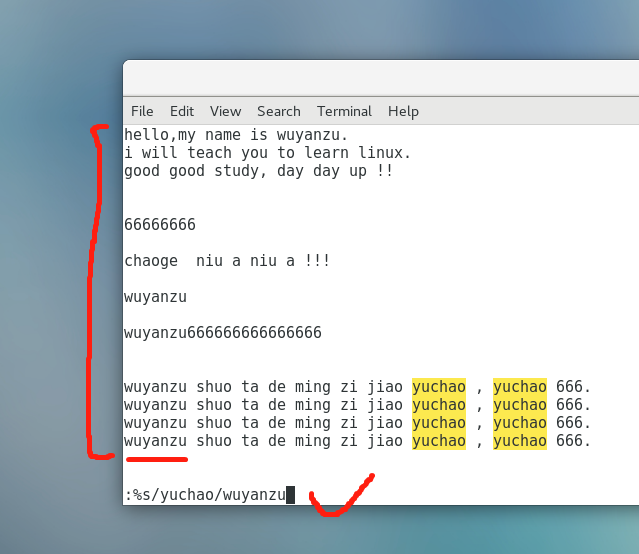This screenshot has width=639, height=554.
Task: Click "666." at the end of last line
Action: [x=573, y=441]
